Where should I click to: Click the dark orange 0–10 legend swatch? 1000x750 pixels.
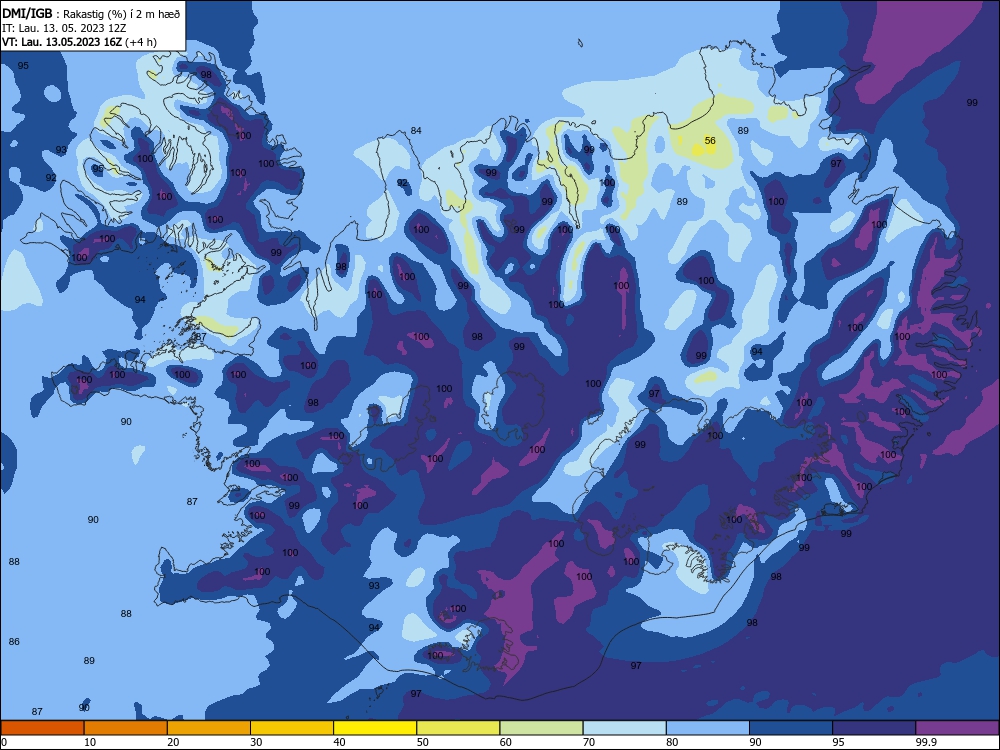coord(42,728)
